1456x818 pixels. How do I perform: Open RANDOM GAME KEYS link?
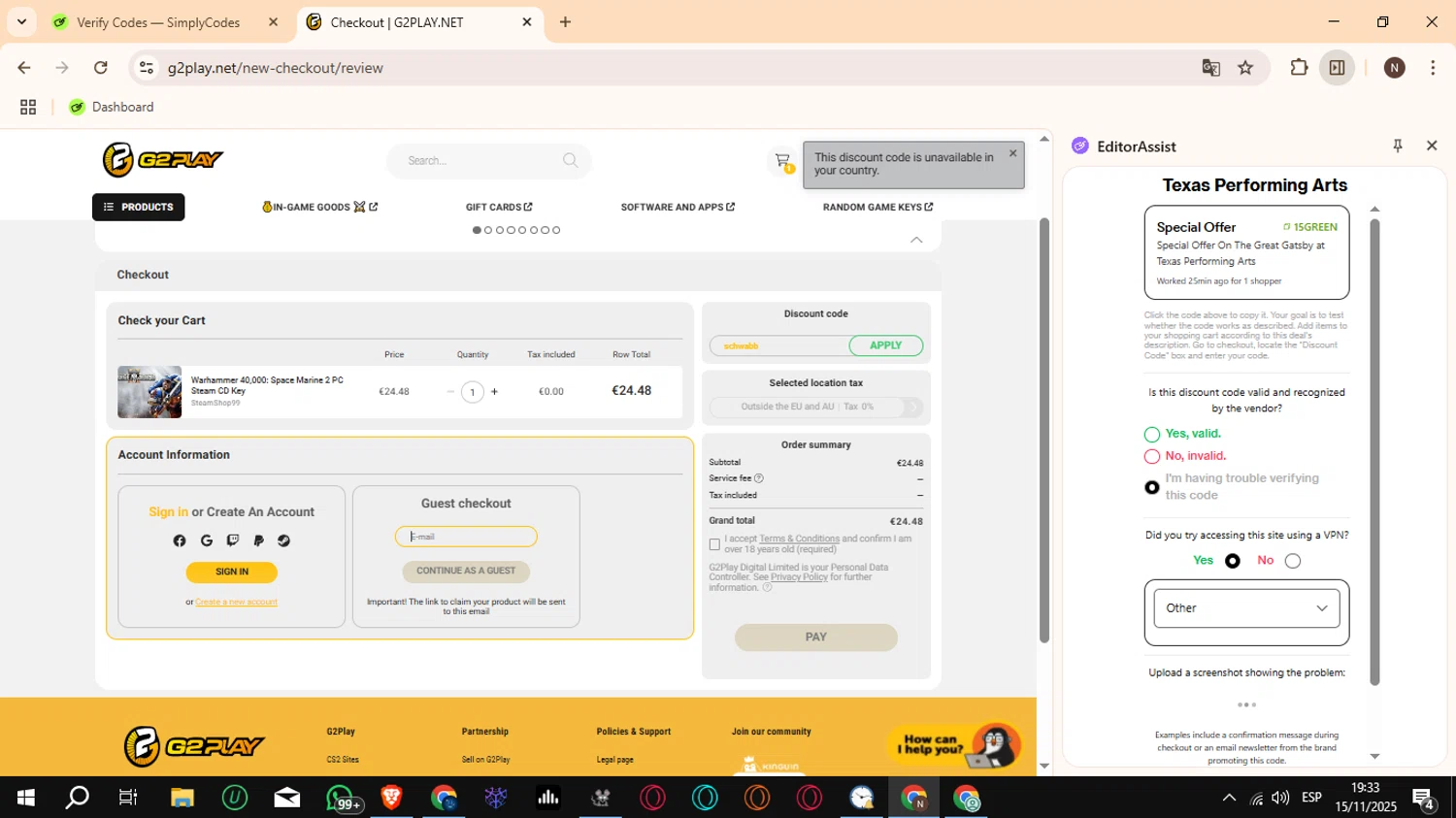[877, 207]
